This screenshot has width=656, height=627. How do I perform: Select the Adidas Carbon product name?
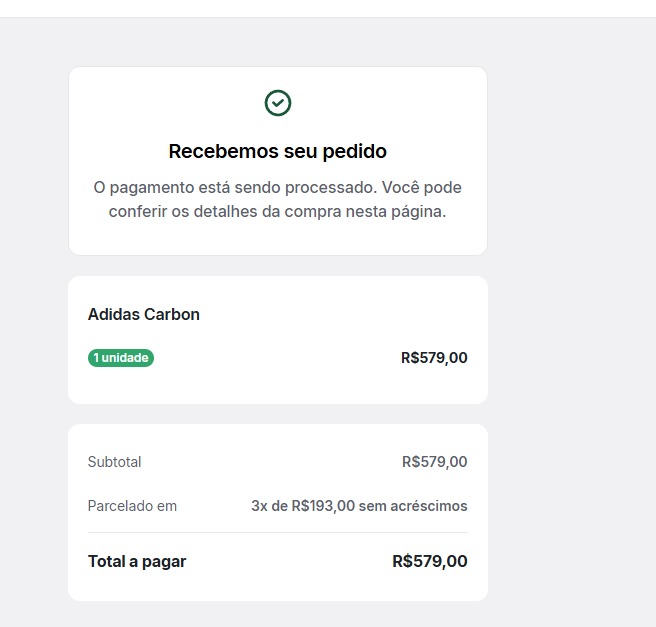[144, 314]
